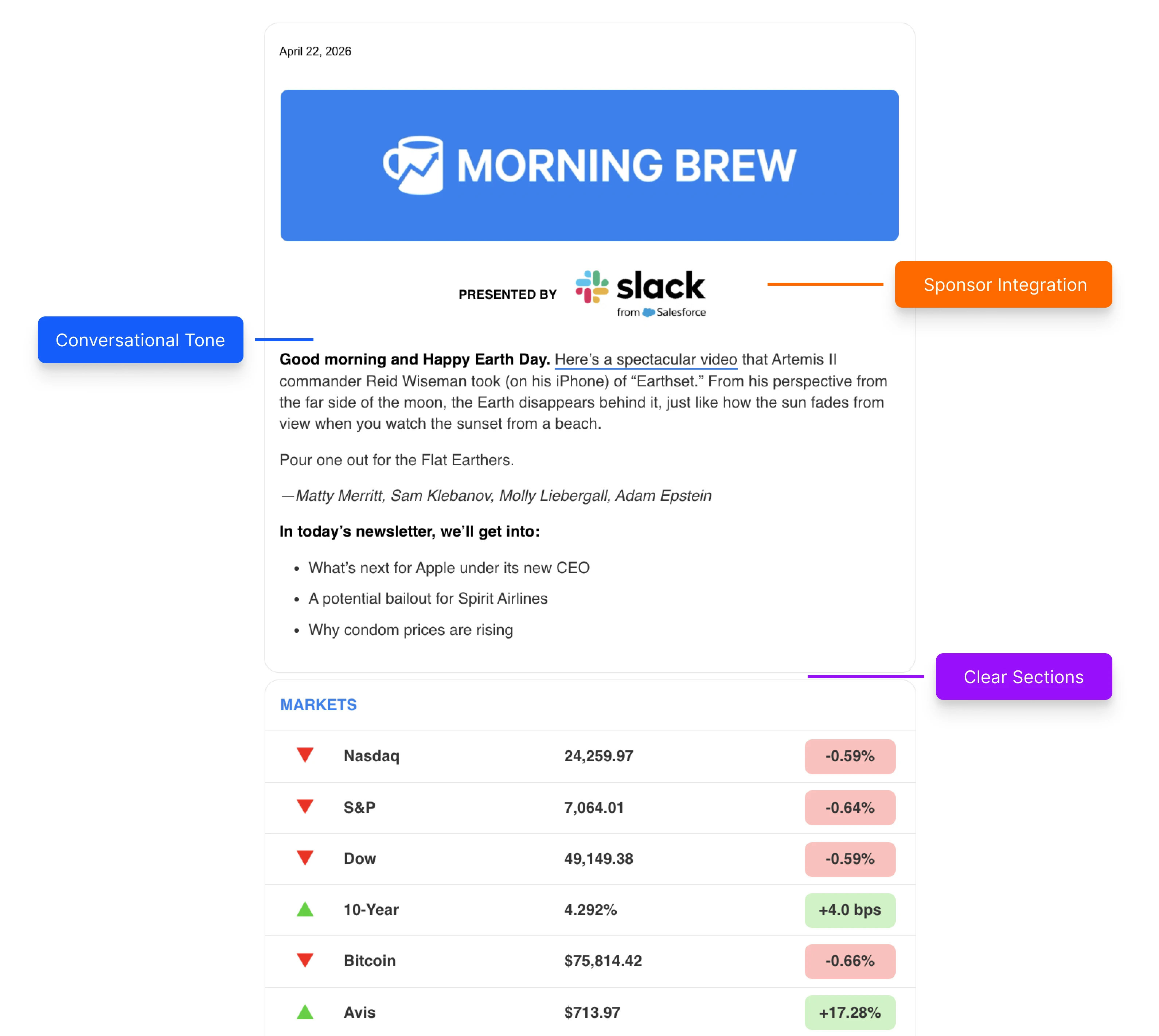Click the Dow value 49,149.38

click(x=598, y=859)
